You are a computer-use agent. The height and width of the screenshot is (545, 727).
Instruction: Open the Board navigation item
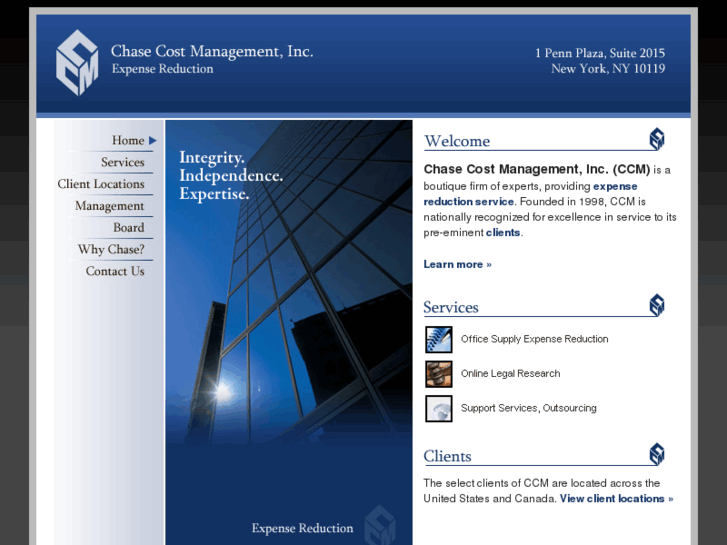click(128, 227)
